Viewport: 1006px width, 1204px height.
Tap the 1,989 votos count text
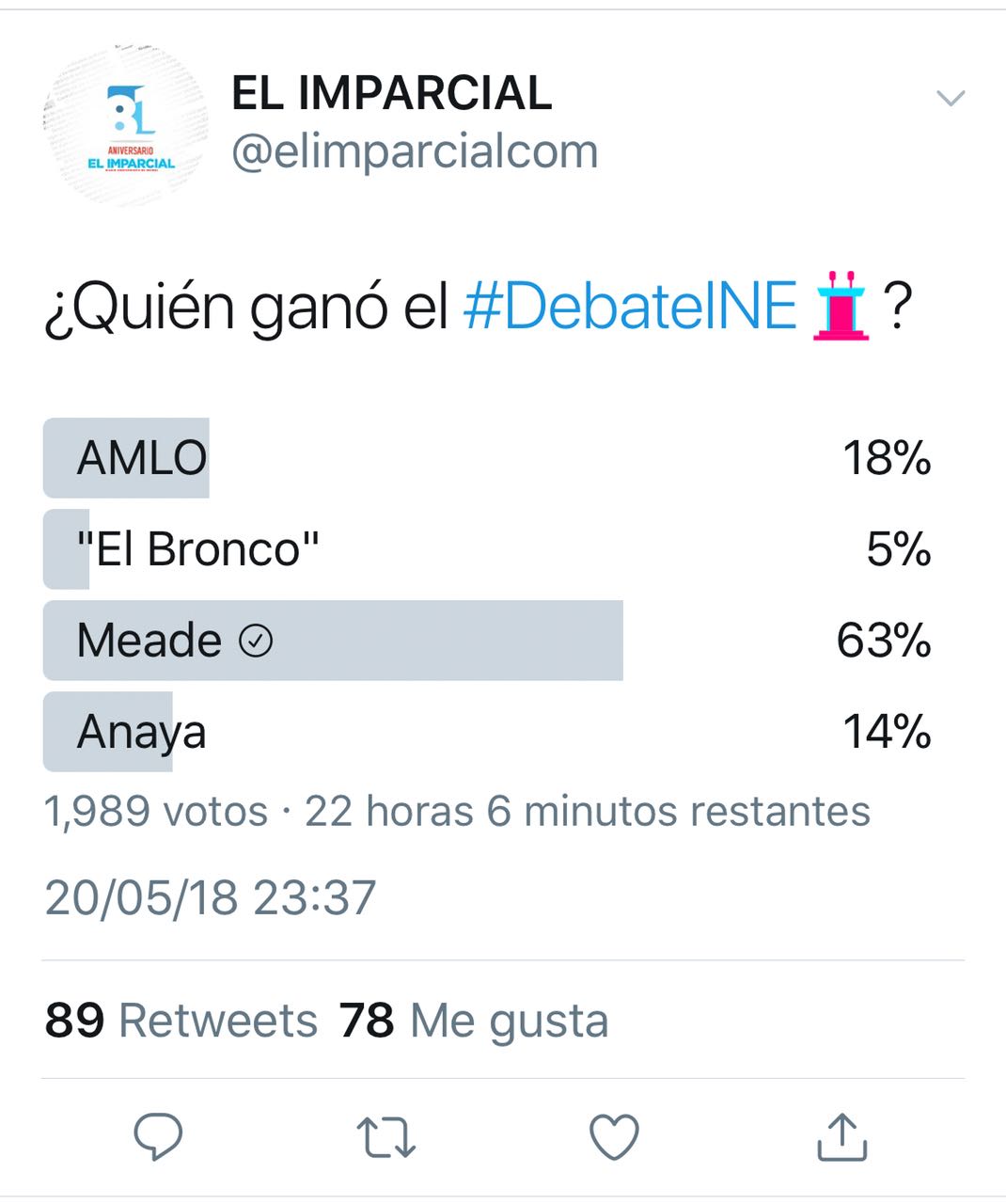click(156, 811)
